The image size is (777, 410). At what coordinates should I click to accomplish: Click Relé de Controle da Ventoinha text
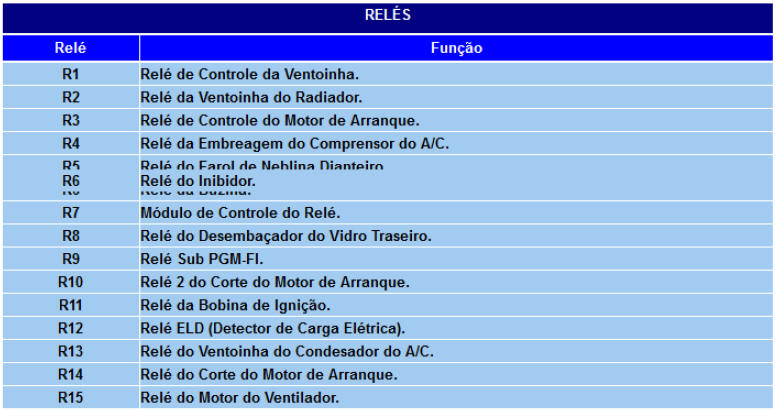click(x=249, y=74)
